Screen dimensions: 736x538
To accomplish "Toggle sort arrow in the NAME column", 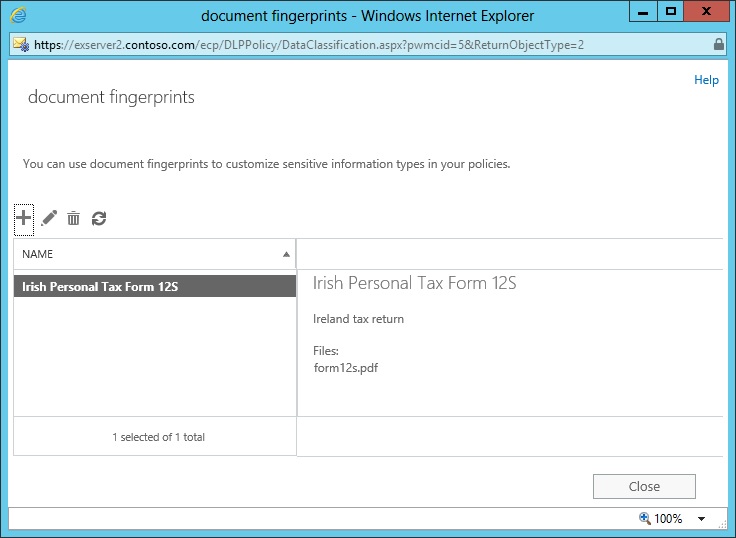I will click(287, 254).
